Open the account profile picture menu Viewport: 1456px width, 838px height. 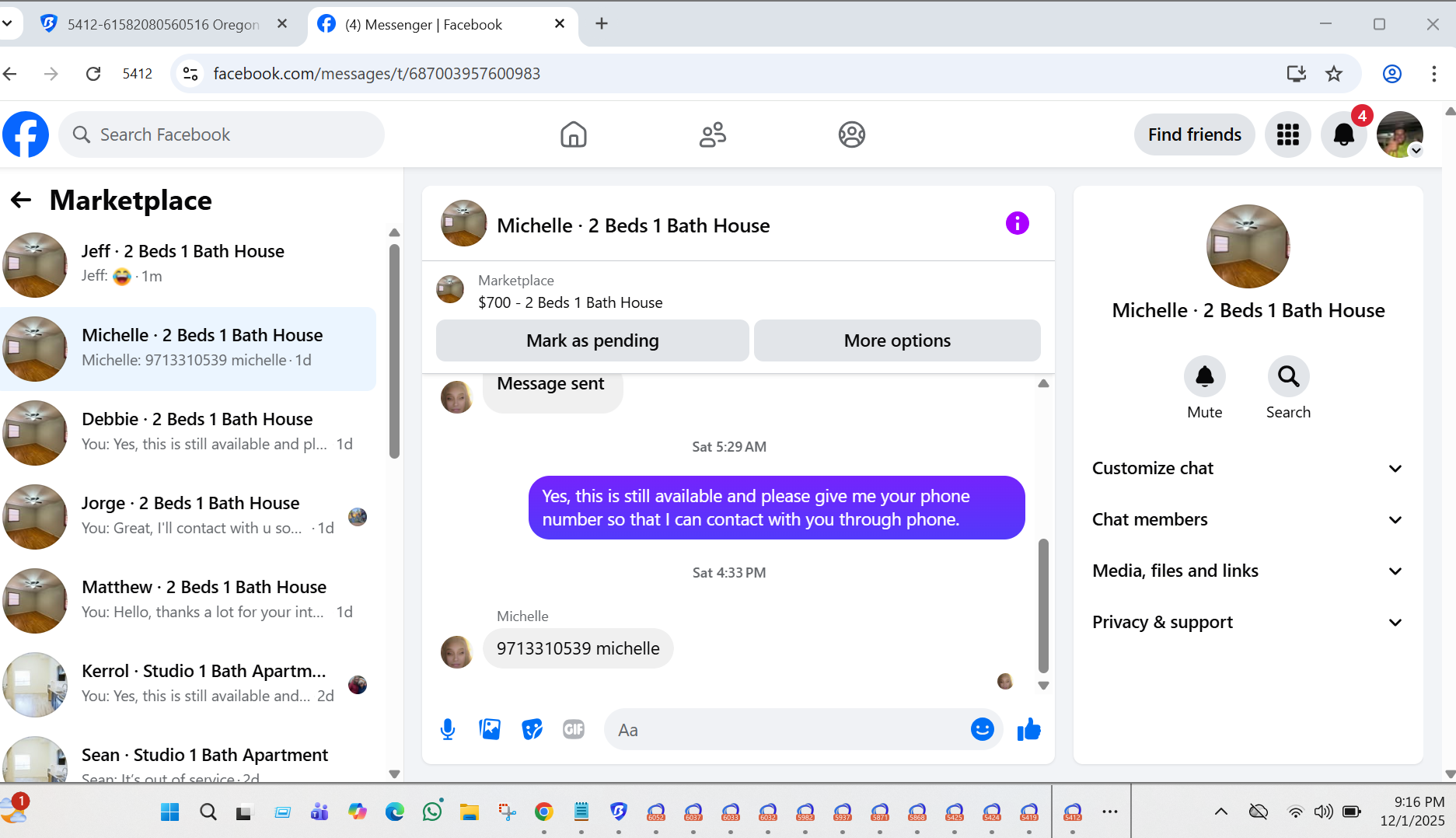point(1400,134)
